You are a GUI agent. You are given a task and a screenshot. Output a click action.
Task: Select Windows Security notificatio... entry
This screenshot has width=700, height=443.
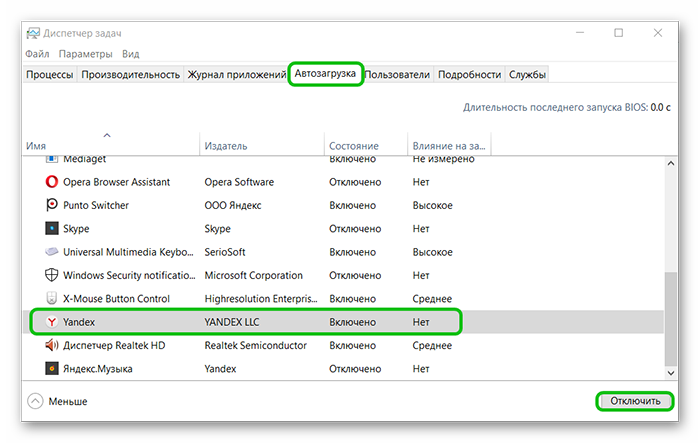[129, 275]
